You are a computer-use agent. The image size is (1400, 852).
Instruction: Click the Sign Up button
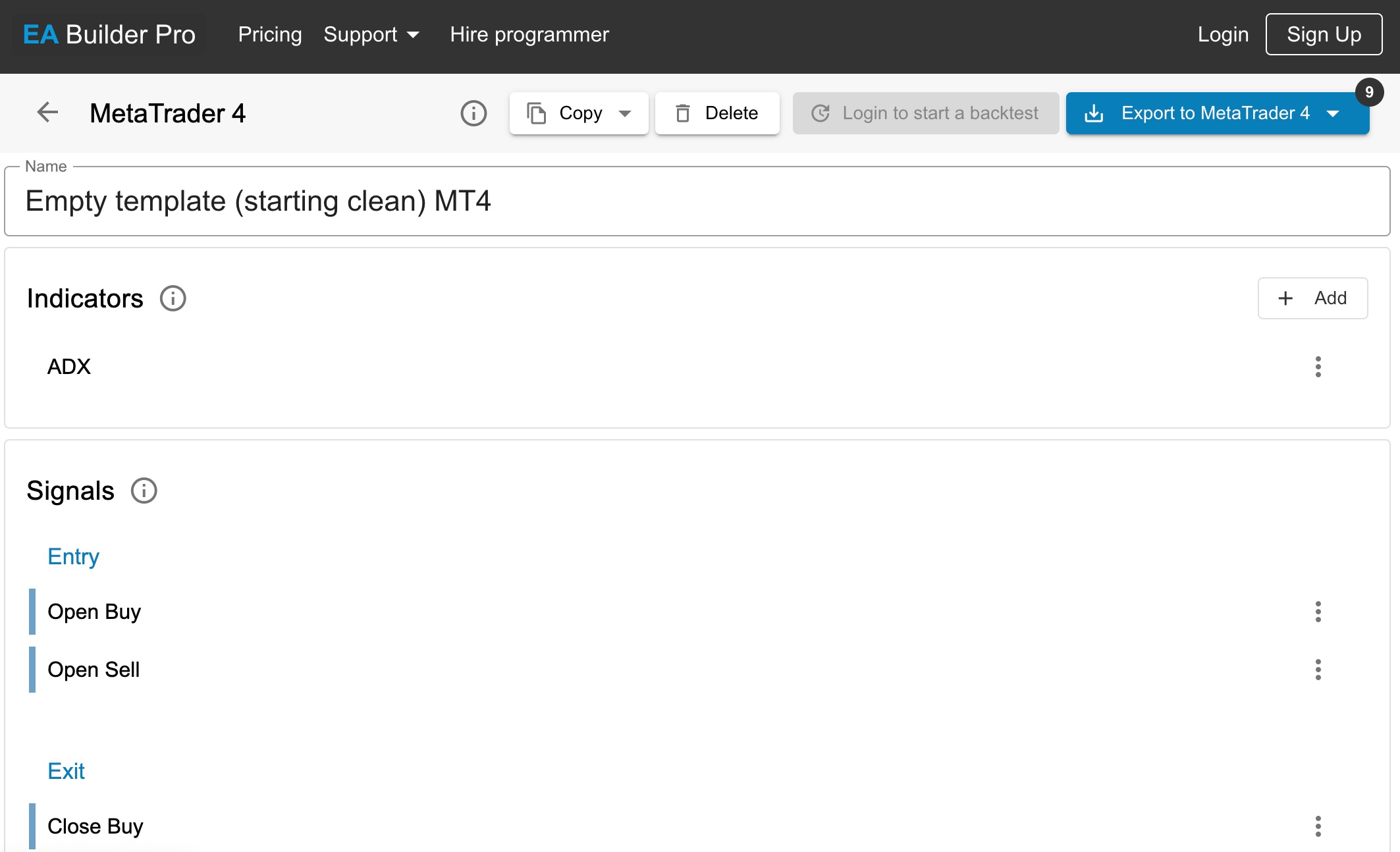tap(1324, 34)
